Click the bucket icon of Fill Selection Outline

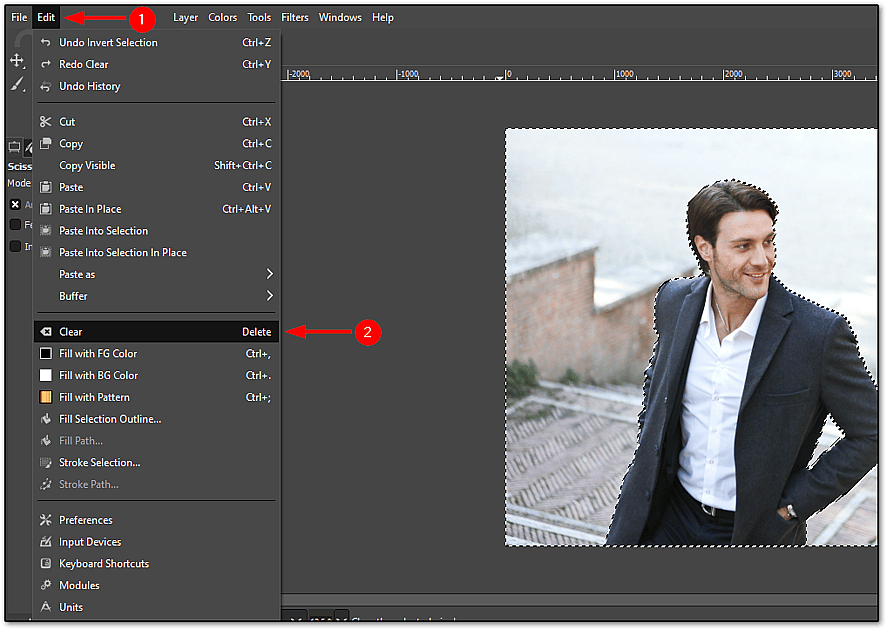coord(46,419)
